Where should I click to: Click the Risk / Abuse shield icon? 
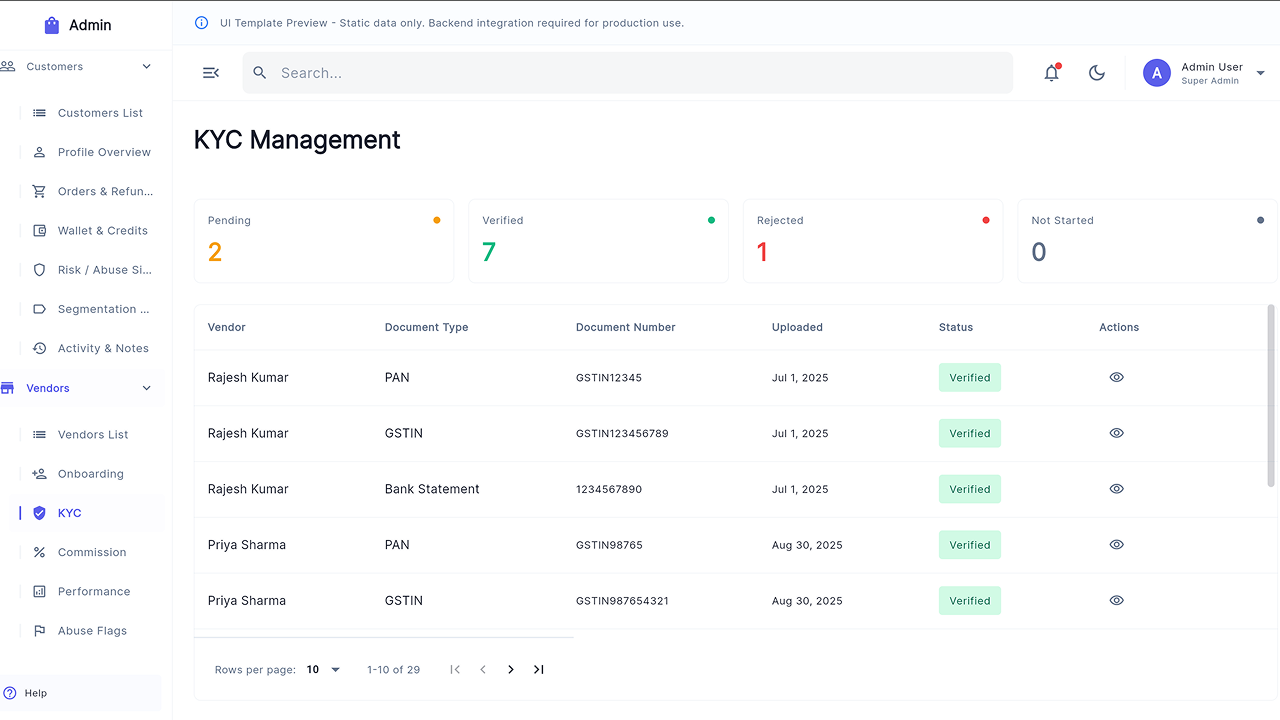point(40,270)
